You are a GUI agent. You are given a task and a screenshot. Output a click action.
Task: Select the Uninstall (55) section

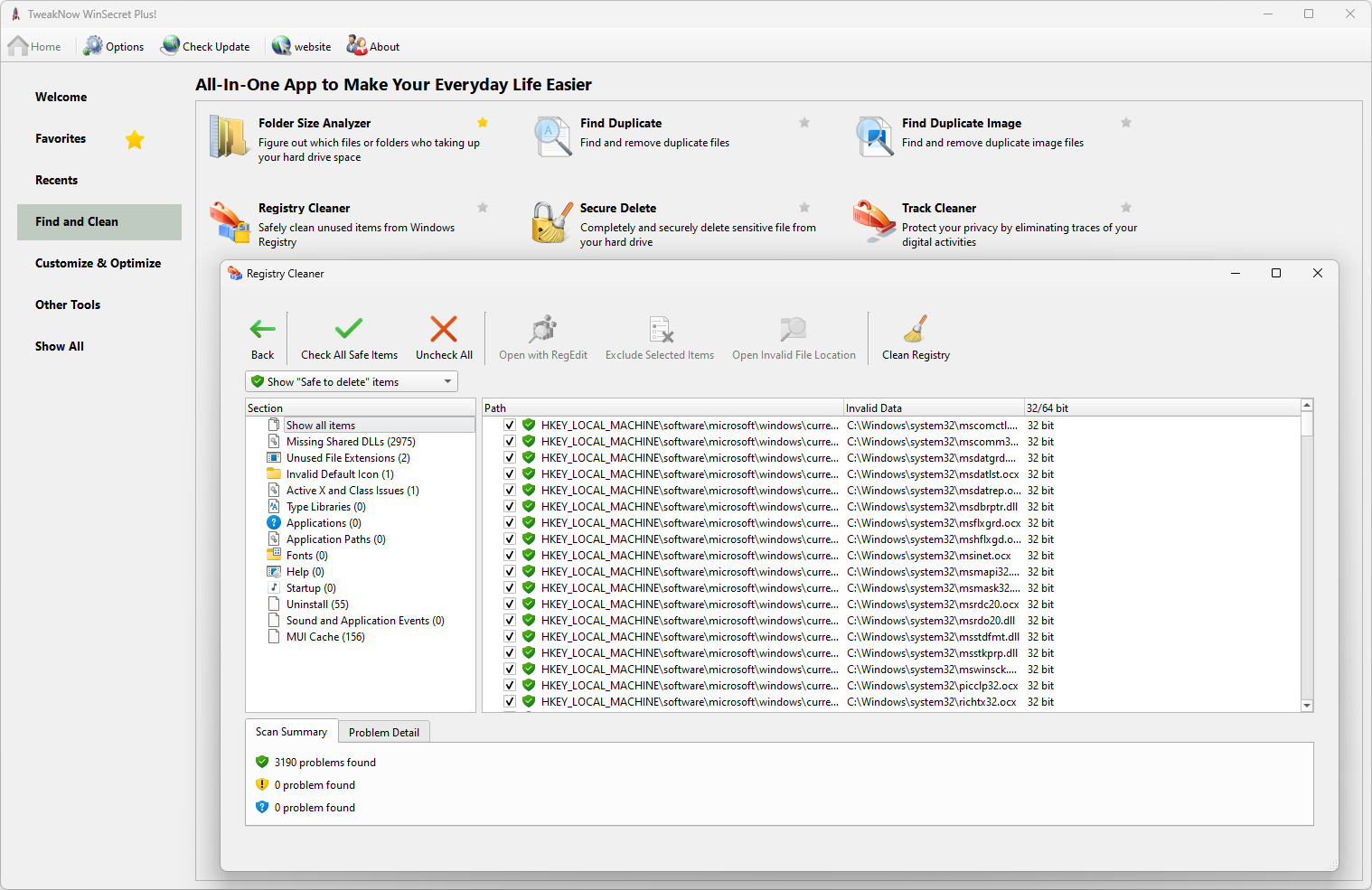tap(317, 604)
